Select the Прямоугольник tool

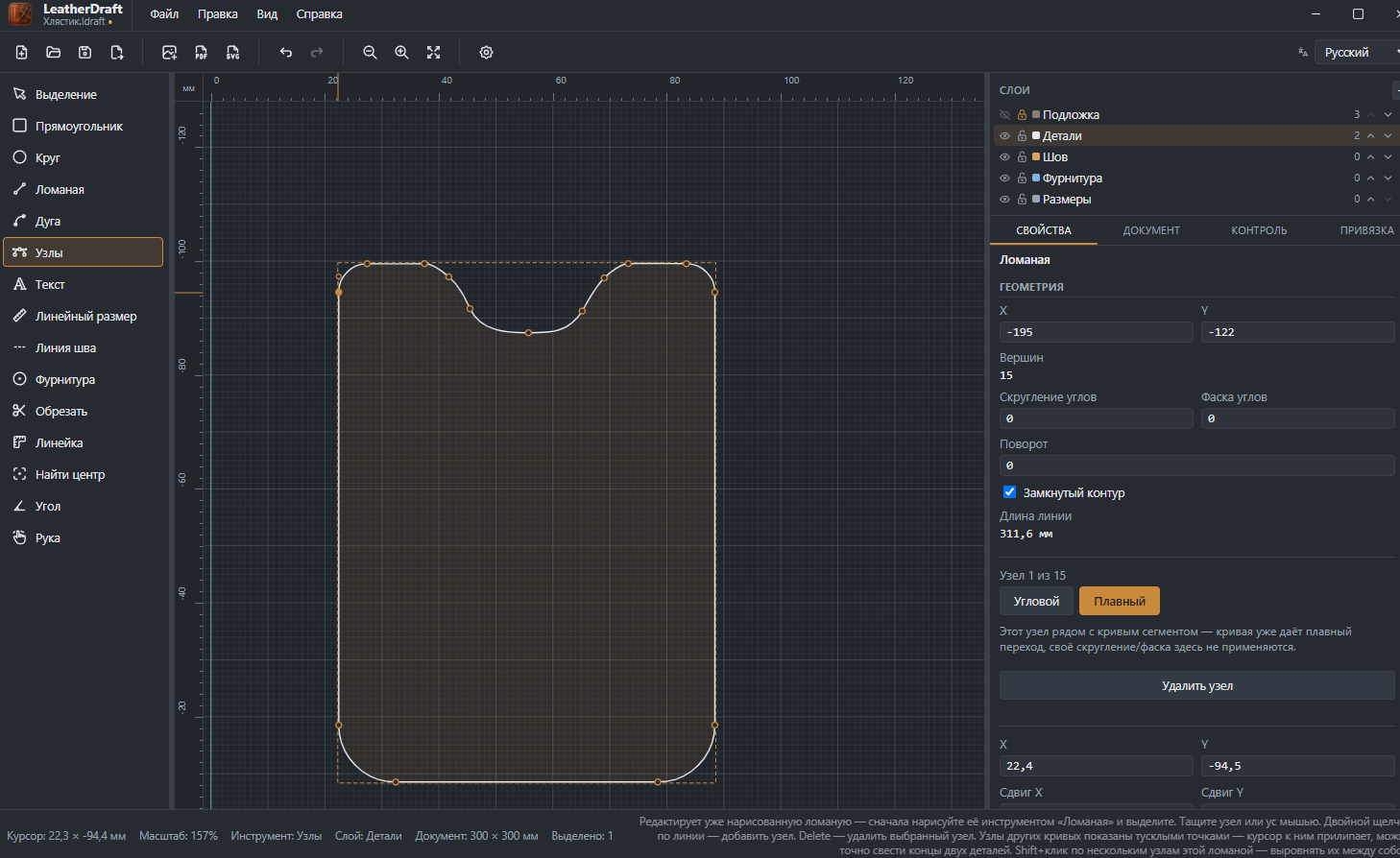[x=84, y=126]
